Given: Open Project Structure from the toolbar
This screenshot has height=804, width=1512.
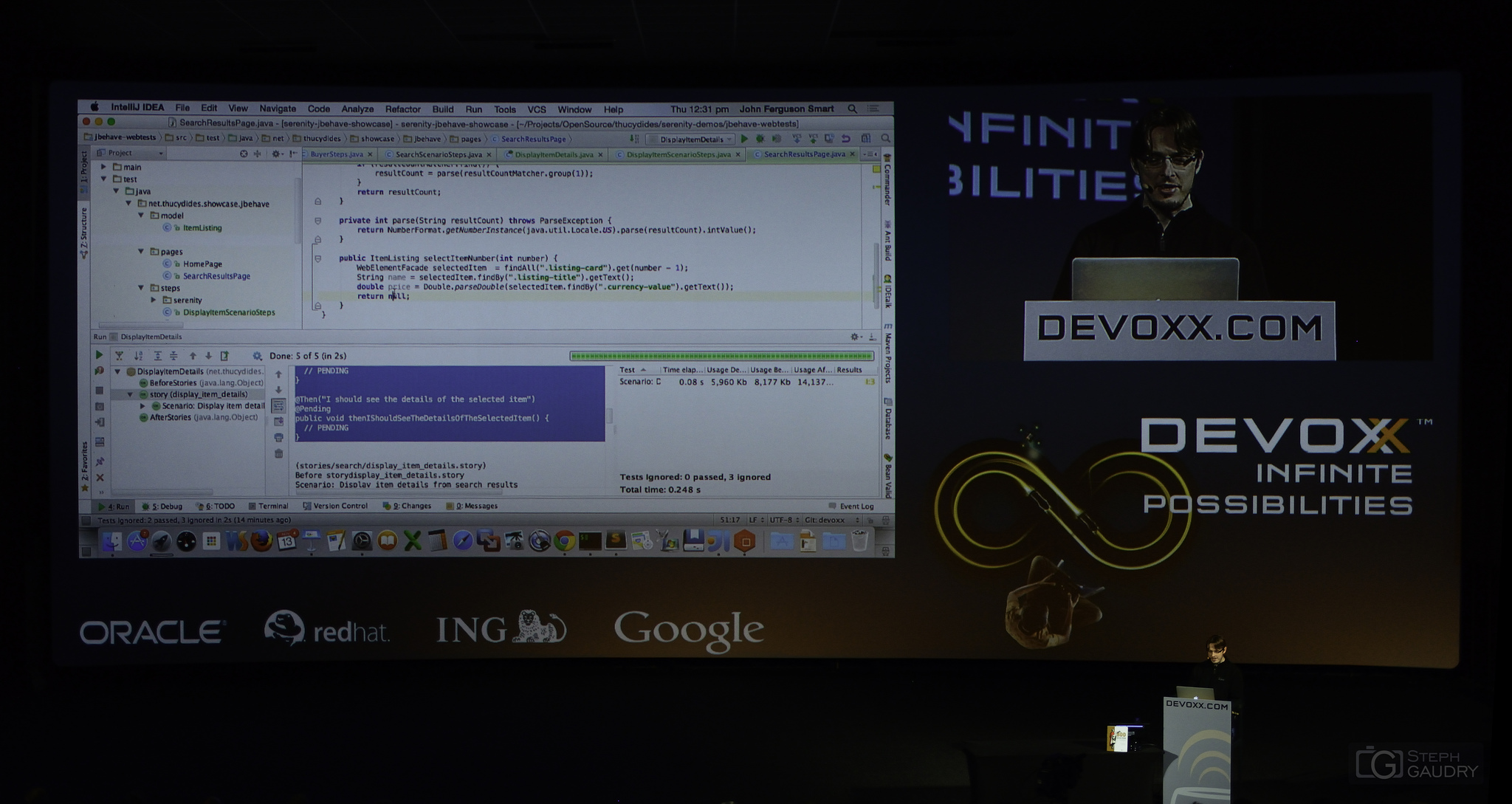Looking at the screenshot, I should (866, 139).
